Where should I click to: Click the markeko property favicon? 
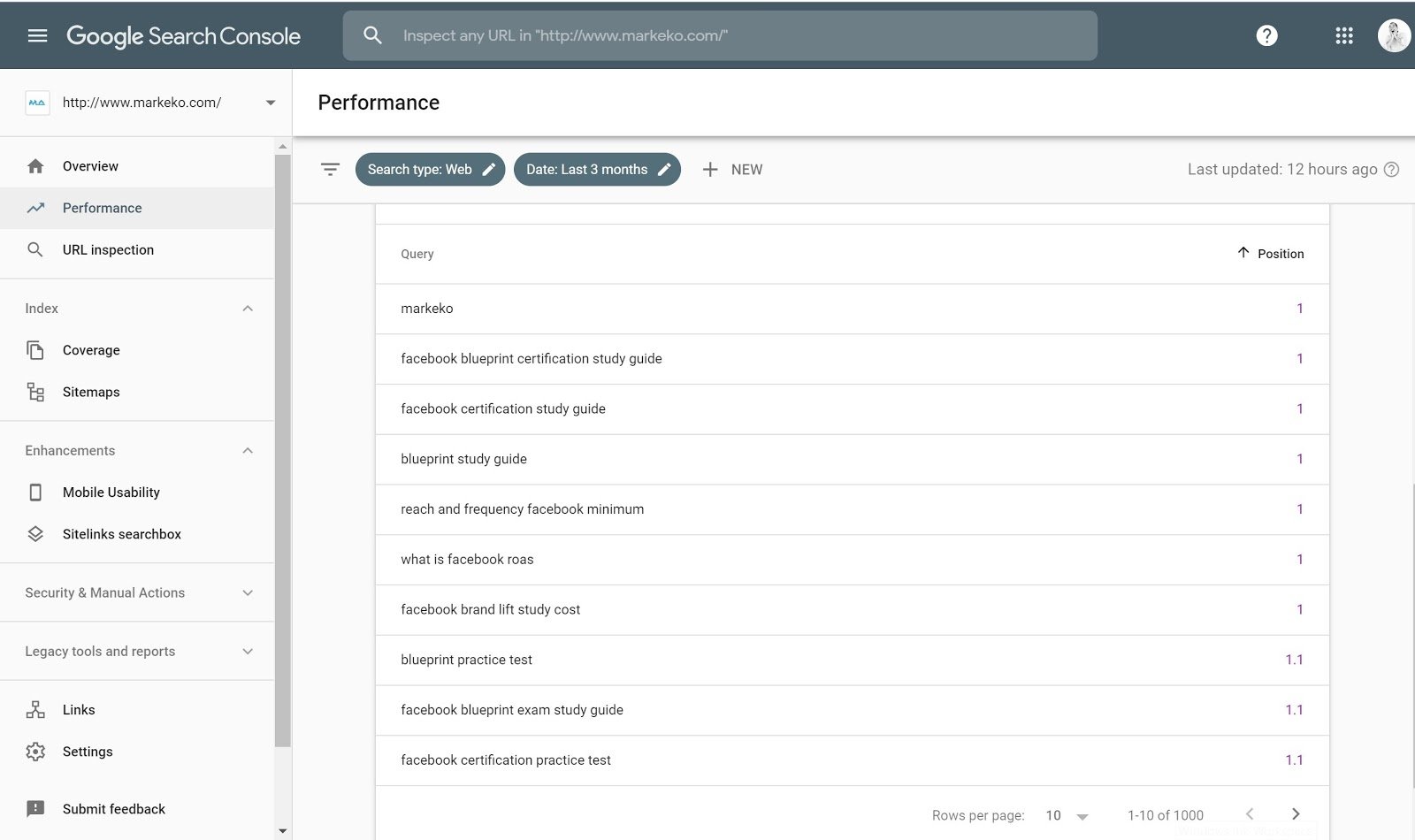(37, 103)
